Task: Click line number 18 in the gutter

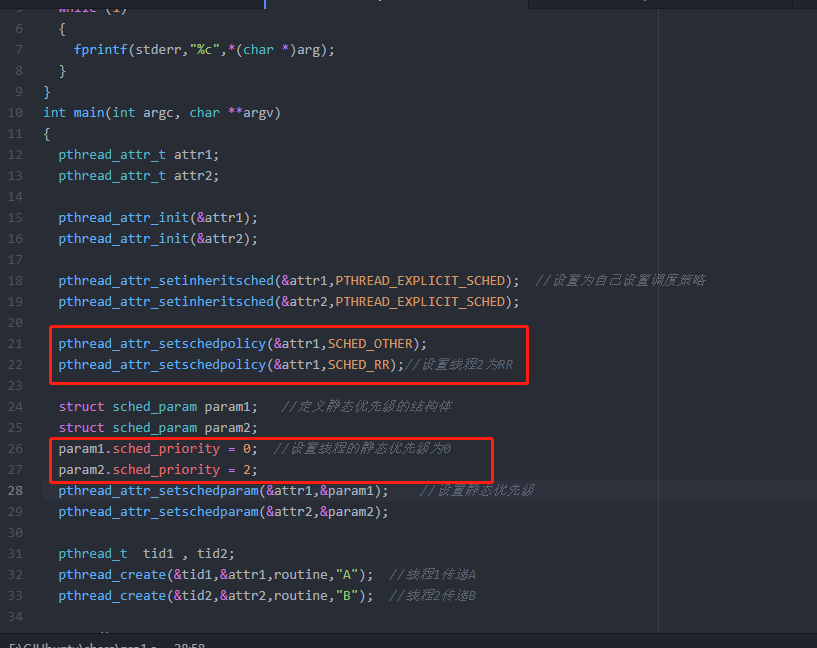Action: pos(16,281)
